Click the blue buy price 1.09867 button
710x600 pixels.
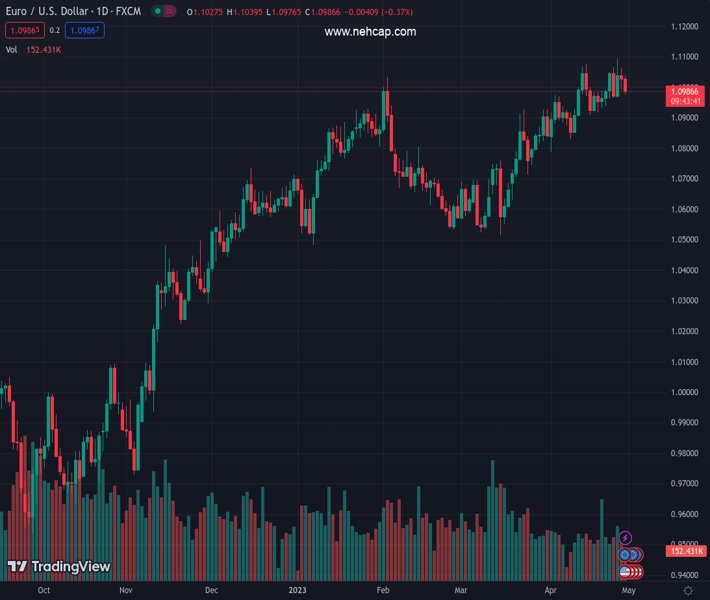click(85, 30)
